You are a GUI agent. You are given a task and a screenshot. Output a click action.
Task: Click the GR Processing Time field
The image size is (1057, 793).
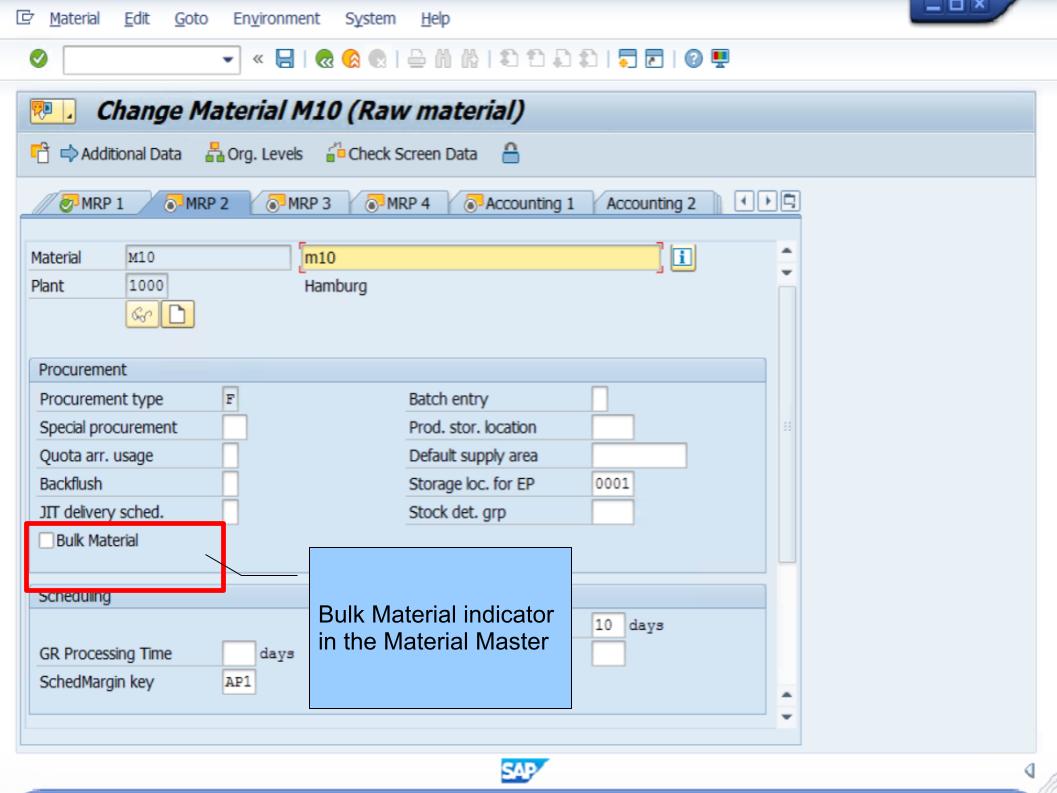coord(239,653)
